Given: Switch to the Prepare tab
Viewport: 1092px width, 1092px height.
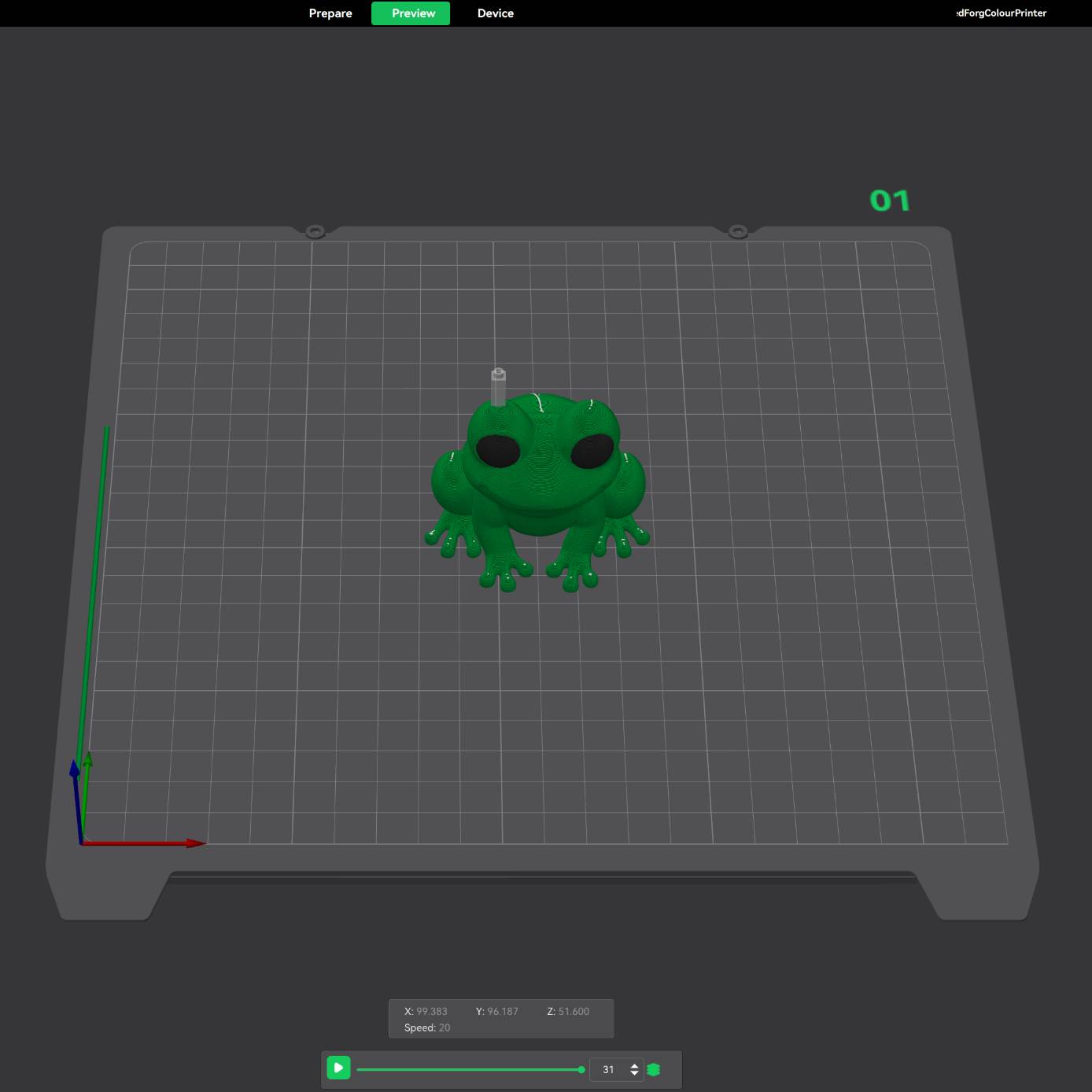Looking at the screenshot, I should point(330,13).
